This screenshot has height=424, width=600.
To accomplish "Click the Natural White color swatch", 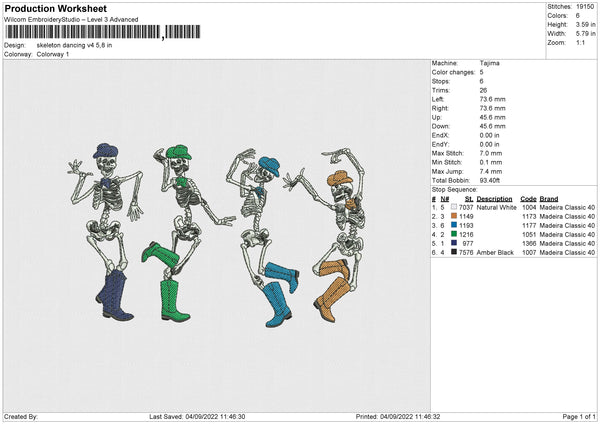I will click(x=454, y=207).
